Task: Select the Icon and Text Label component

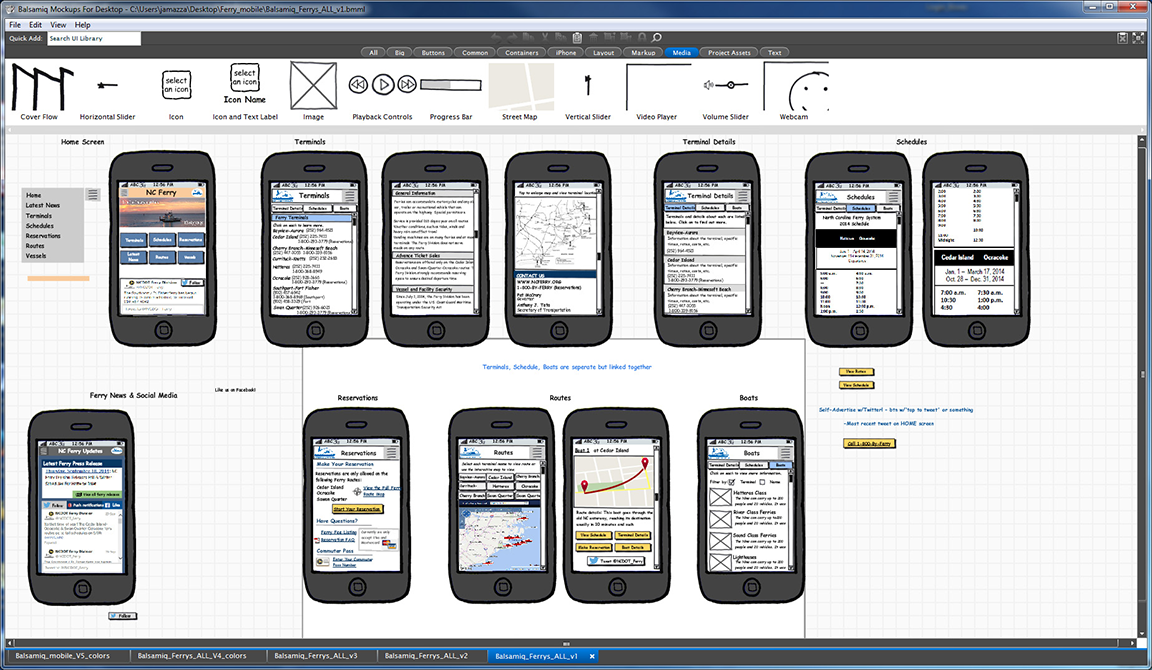Action: click(245, 86)
